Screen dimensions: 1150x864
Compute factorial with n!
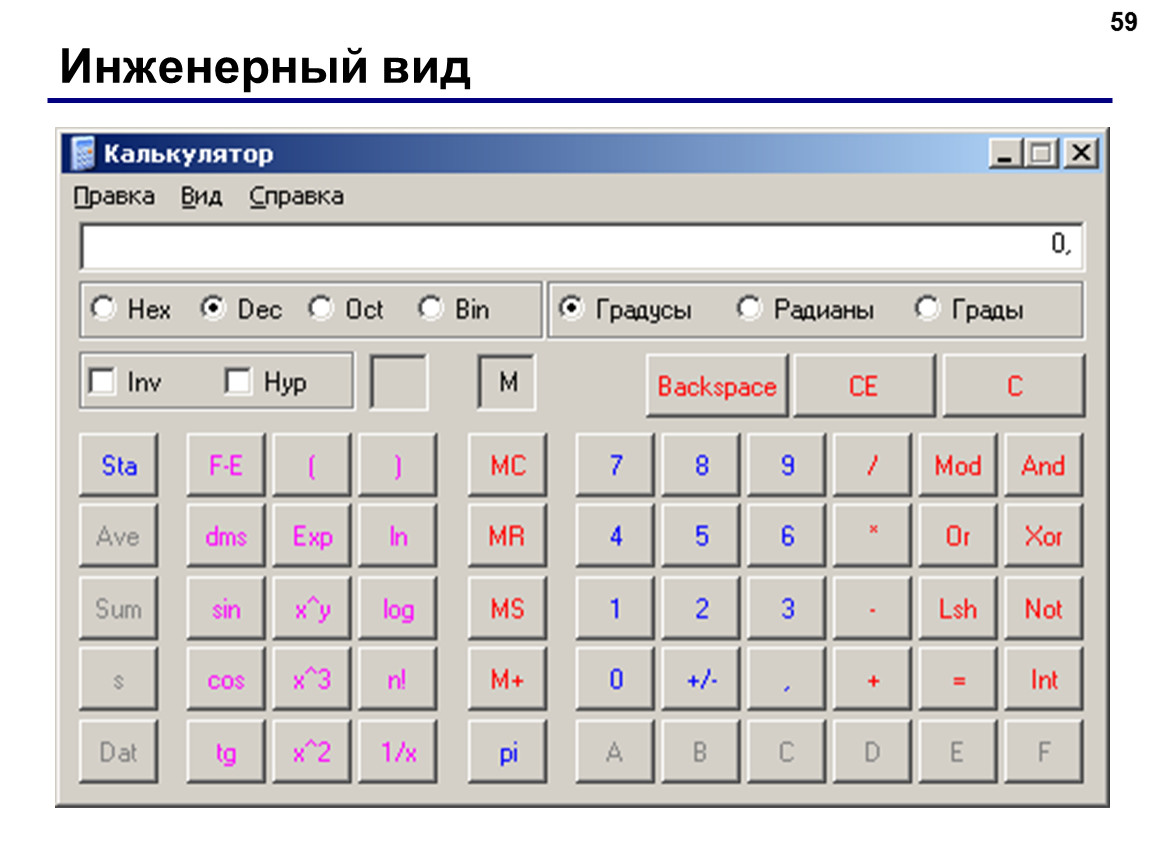(398, 679)
